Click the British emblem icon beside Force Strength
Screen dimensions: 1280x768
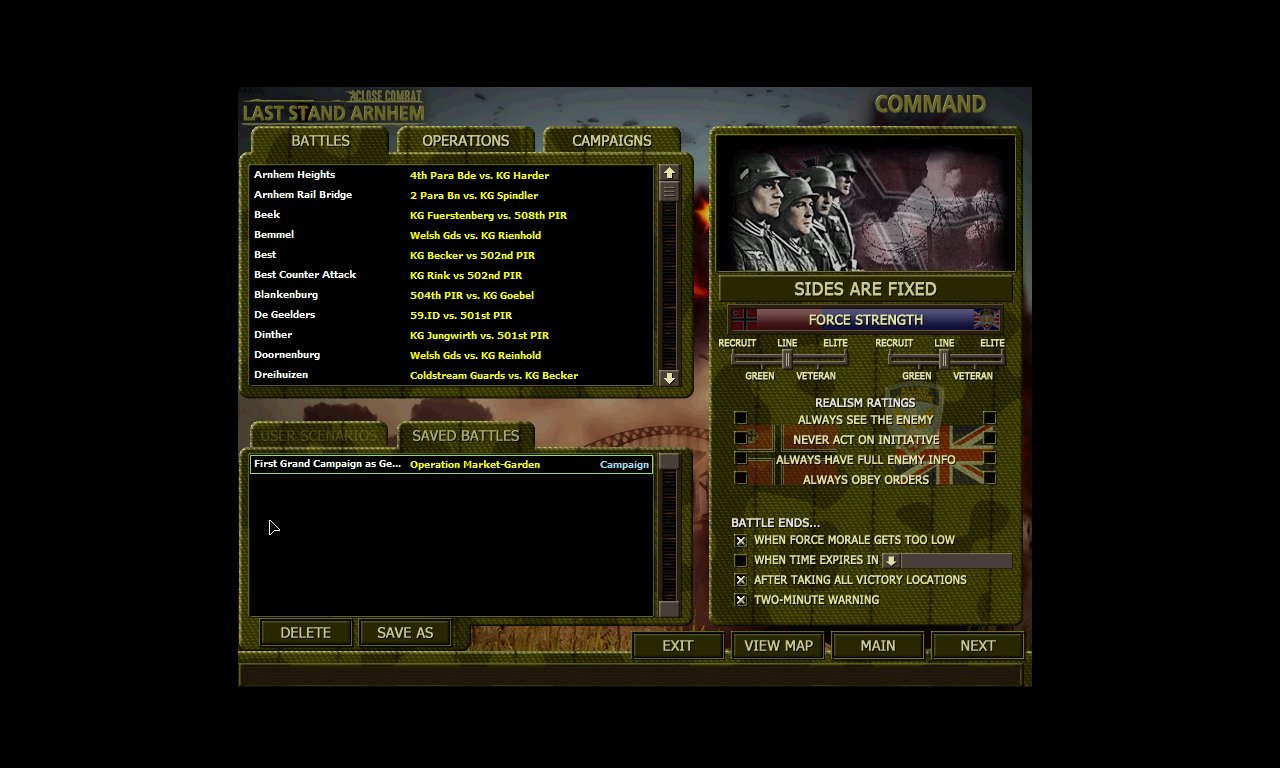click(987, 320)
